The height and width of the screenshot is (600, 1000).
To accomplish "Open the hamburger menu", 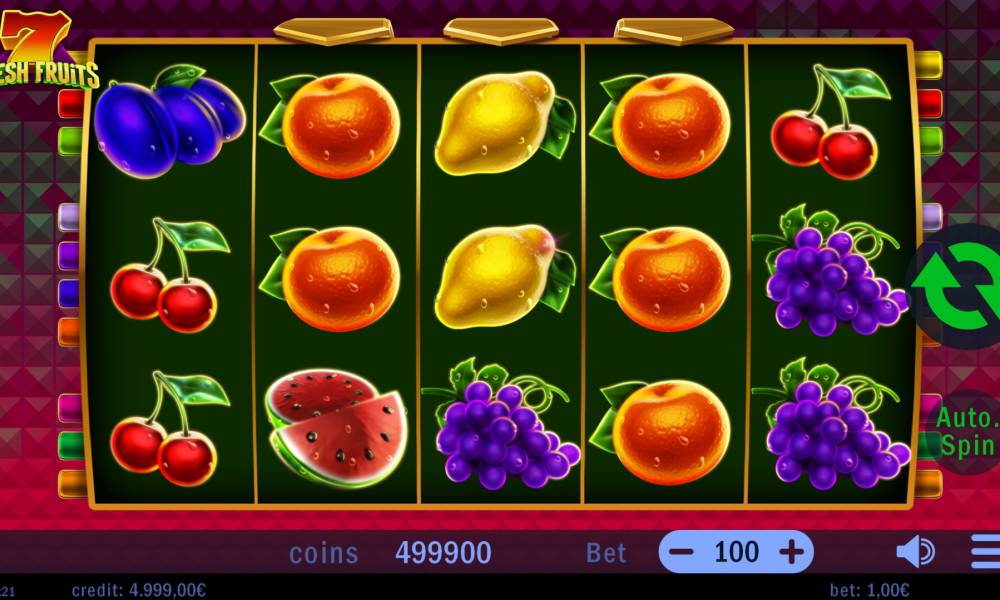I will click(x=986, y=552).
